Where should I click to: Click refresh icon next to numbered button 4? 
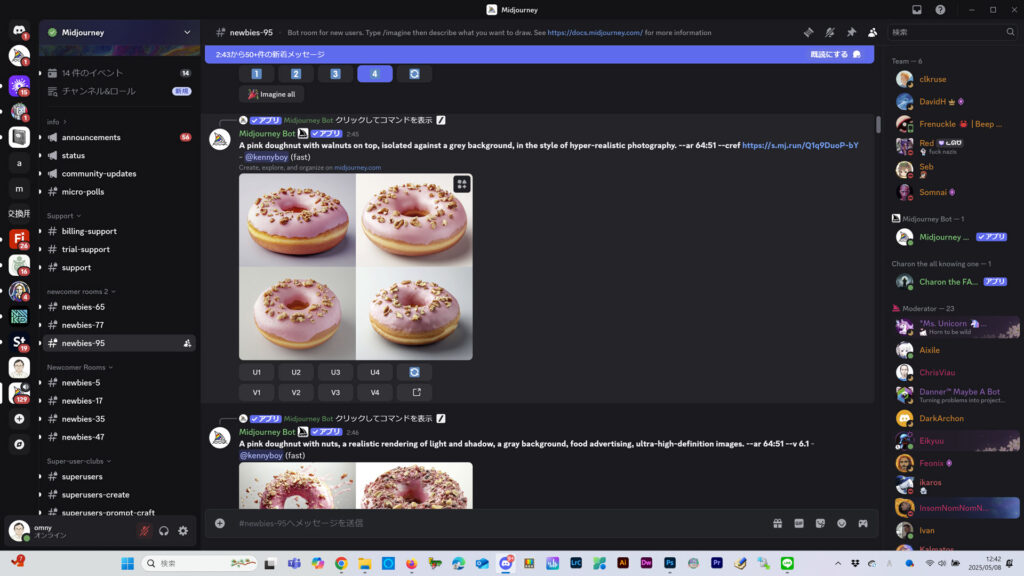[x=414, y=74]
